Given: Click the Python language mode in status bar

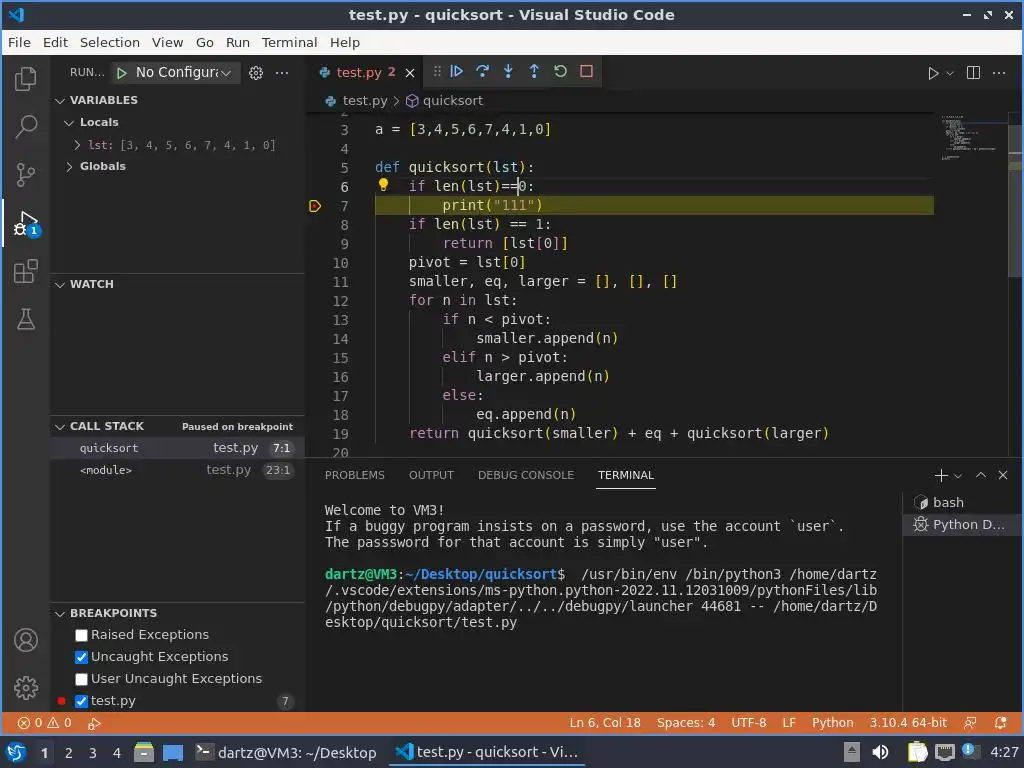Looking at the screenshot, I should (x=833, y=723).
